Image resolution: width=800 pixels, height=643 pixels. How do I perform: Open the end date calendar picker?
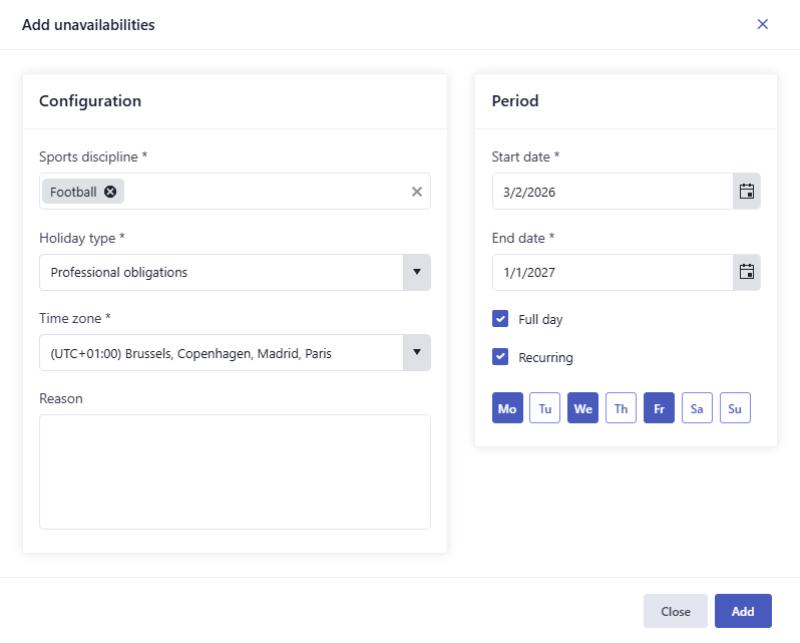745,271
